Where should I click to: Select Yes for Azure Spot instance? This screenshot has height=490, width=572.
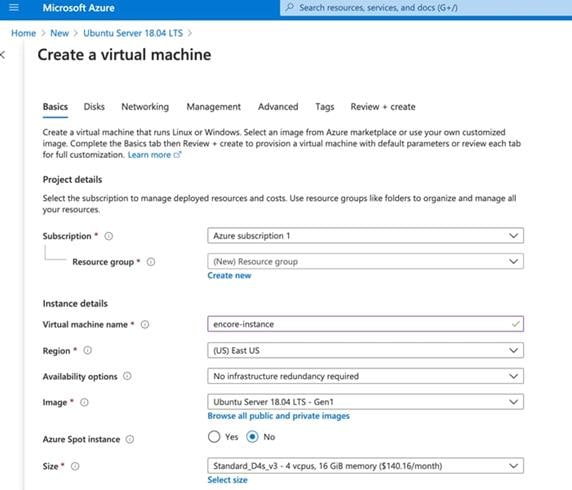click(214, 437)
